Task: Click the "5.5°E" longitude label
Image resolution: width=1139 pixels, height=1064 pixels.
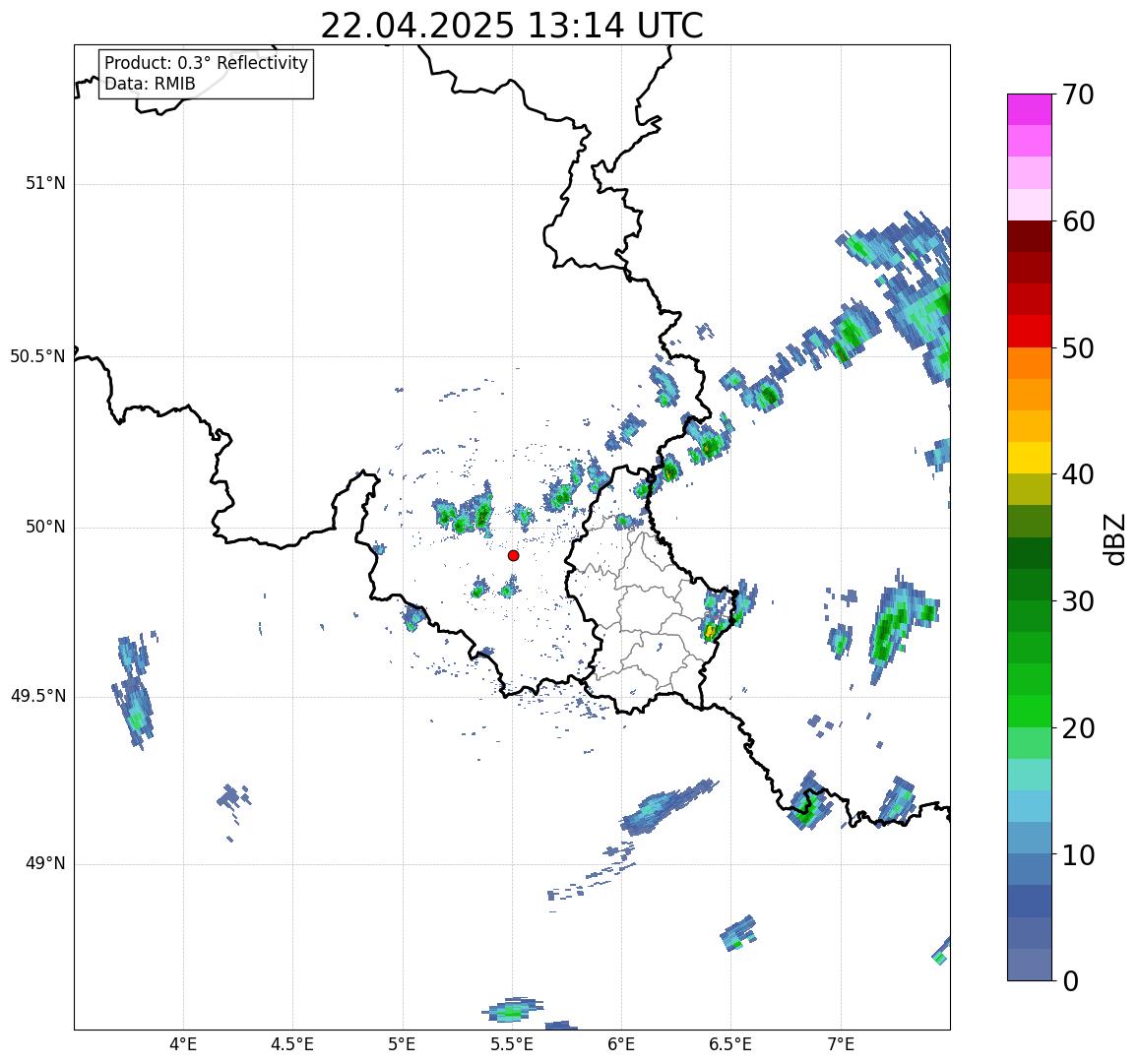Action: coord(512,1044)
